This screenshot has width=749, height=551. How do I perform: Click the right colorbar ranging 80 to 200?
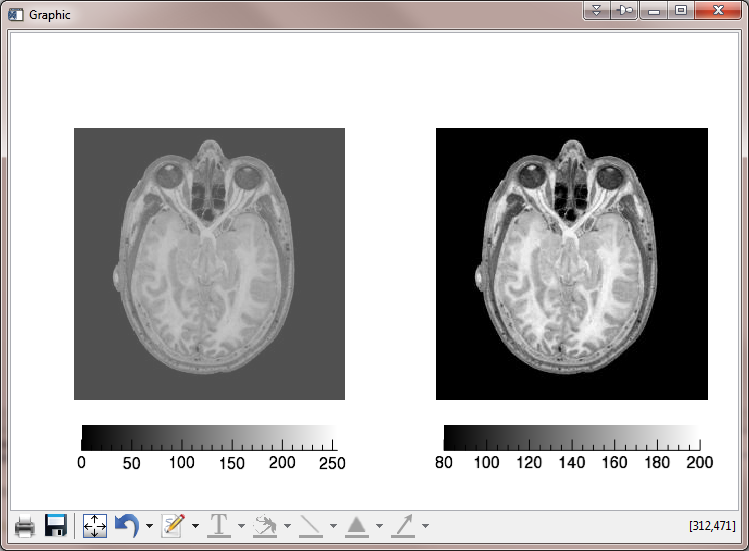[571, 437]
